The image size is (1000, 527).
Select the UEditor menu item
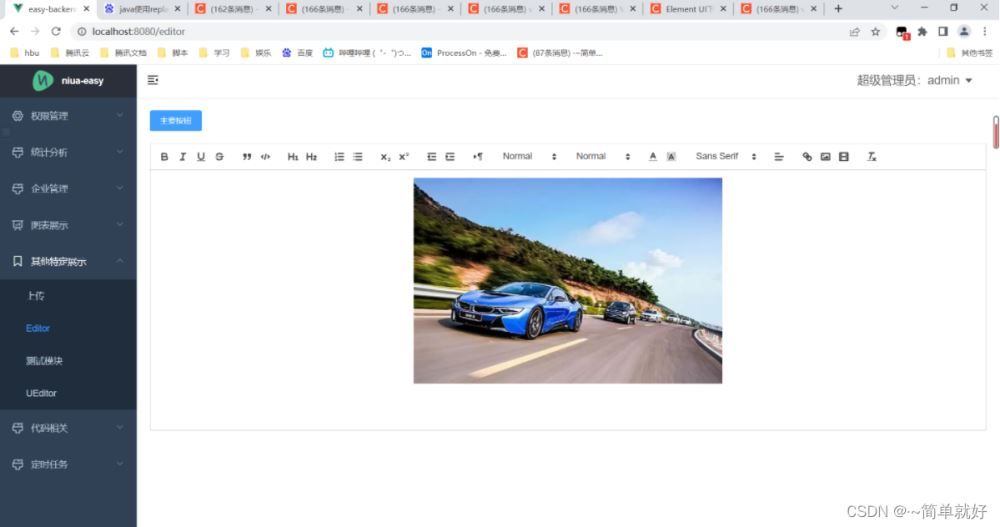[41, 393]
